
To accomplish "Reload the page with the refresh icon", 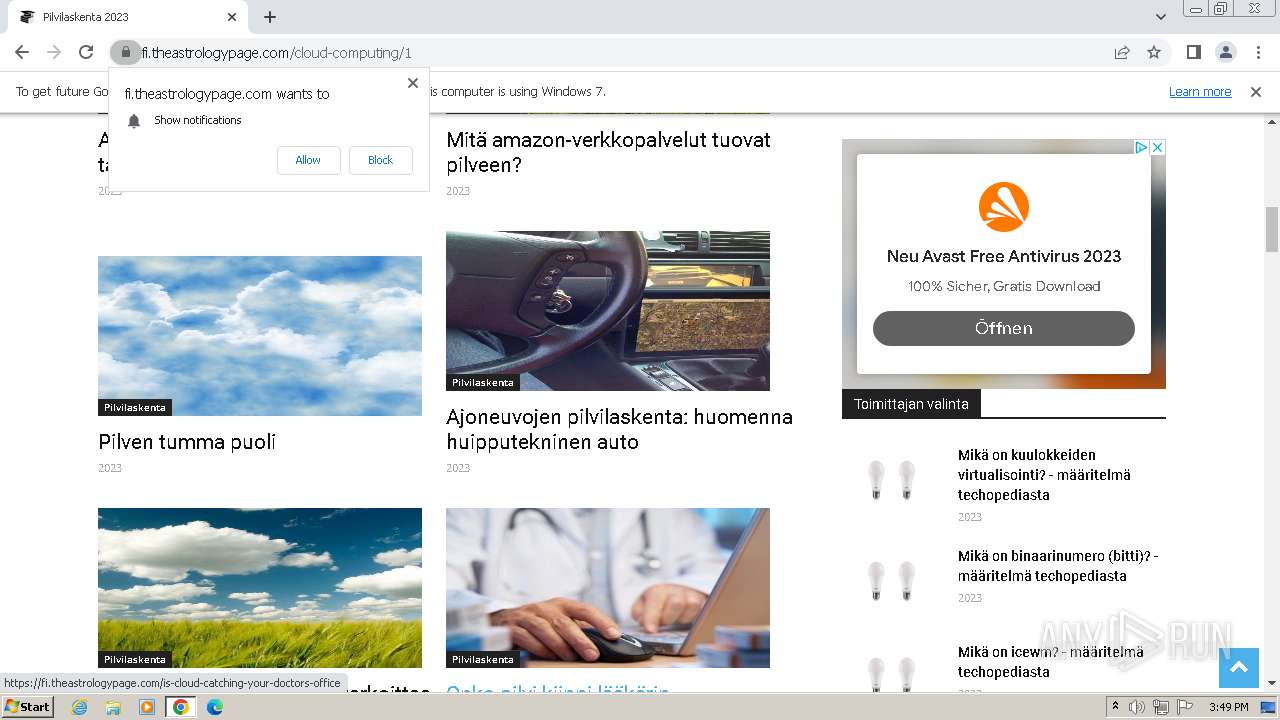I will [x=86, y=52].
